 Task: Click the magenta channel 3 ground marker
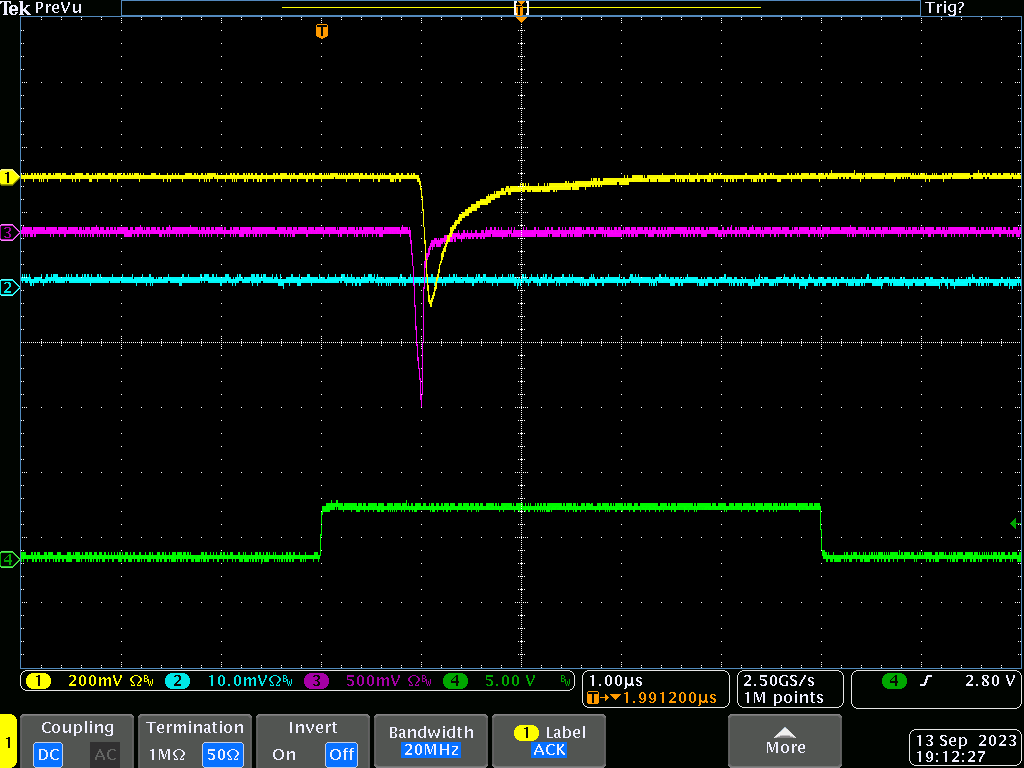coord(9,232)
